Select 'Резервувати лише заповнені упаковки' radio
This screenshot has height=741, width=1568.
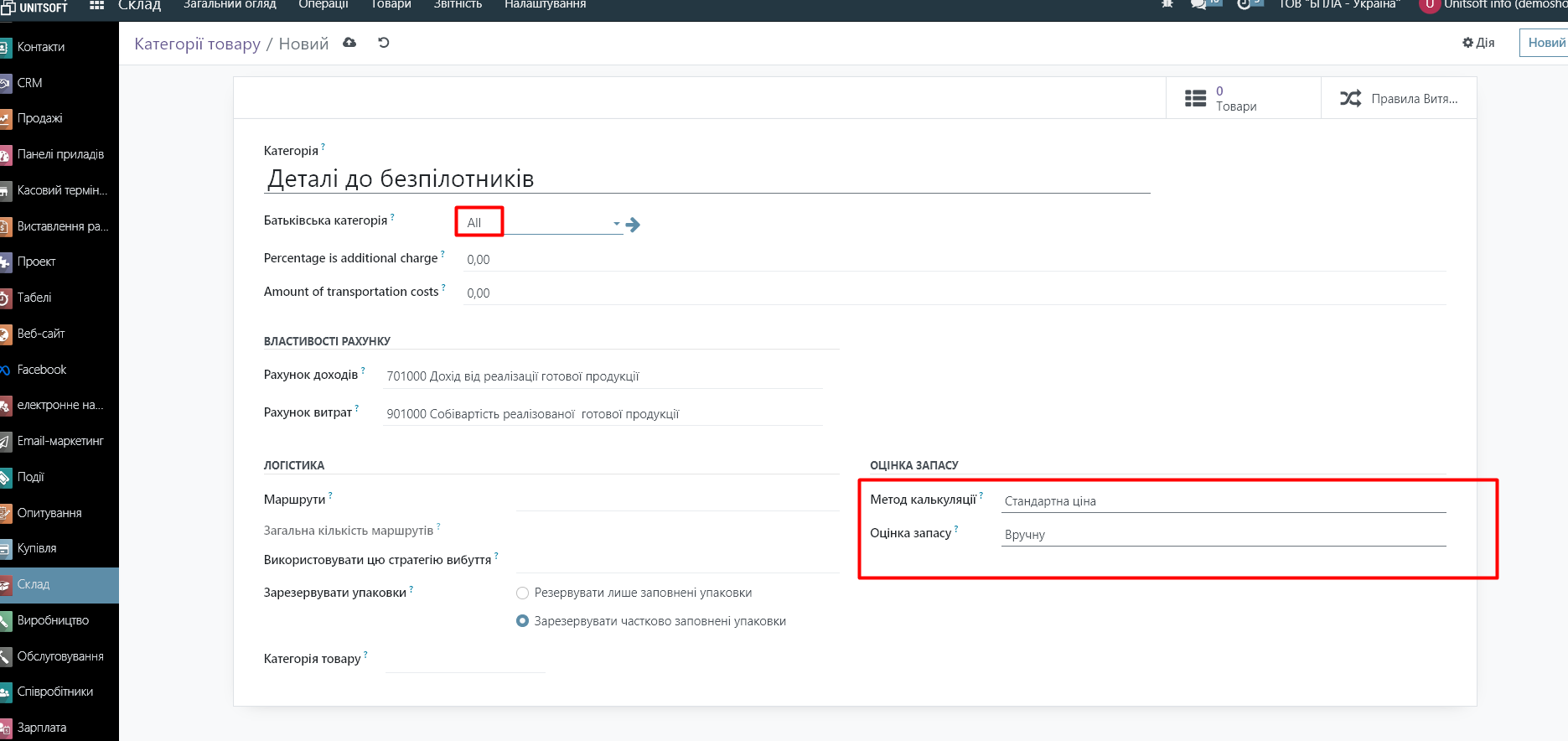[x=523, y=593]
